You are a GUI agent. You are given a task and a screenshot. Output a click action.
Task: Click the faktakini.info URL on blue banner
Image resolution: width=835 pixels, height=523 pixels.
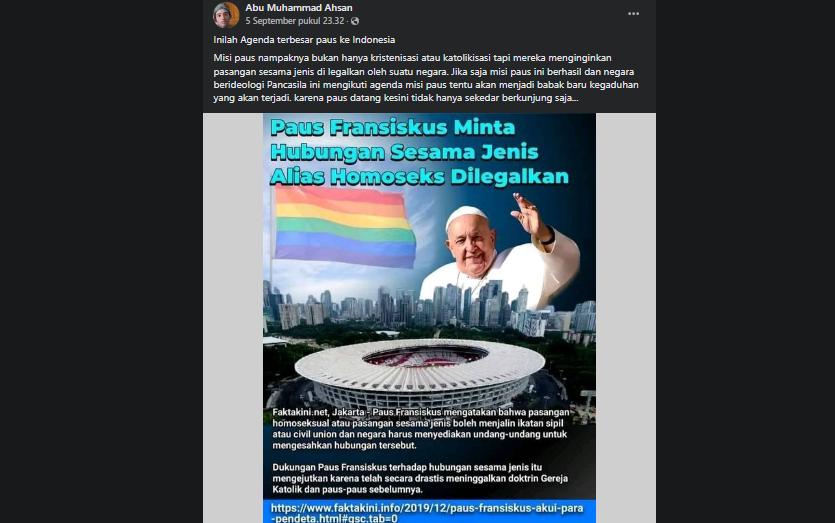pyautogui.click(x=427, y=512)
